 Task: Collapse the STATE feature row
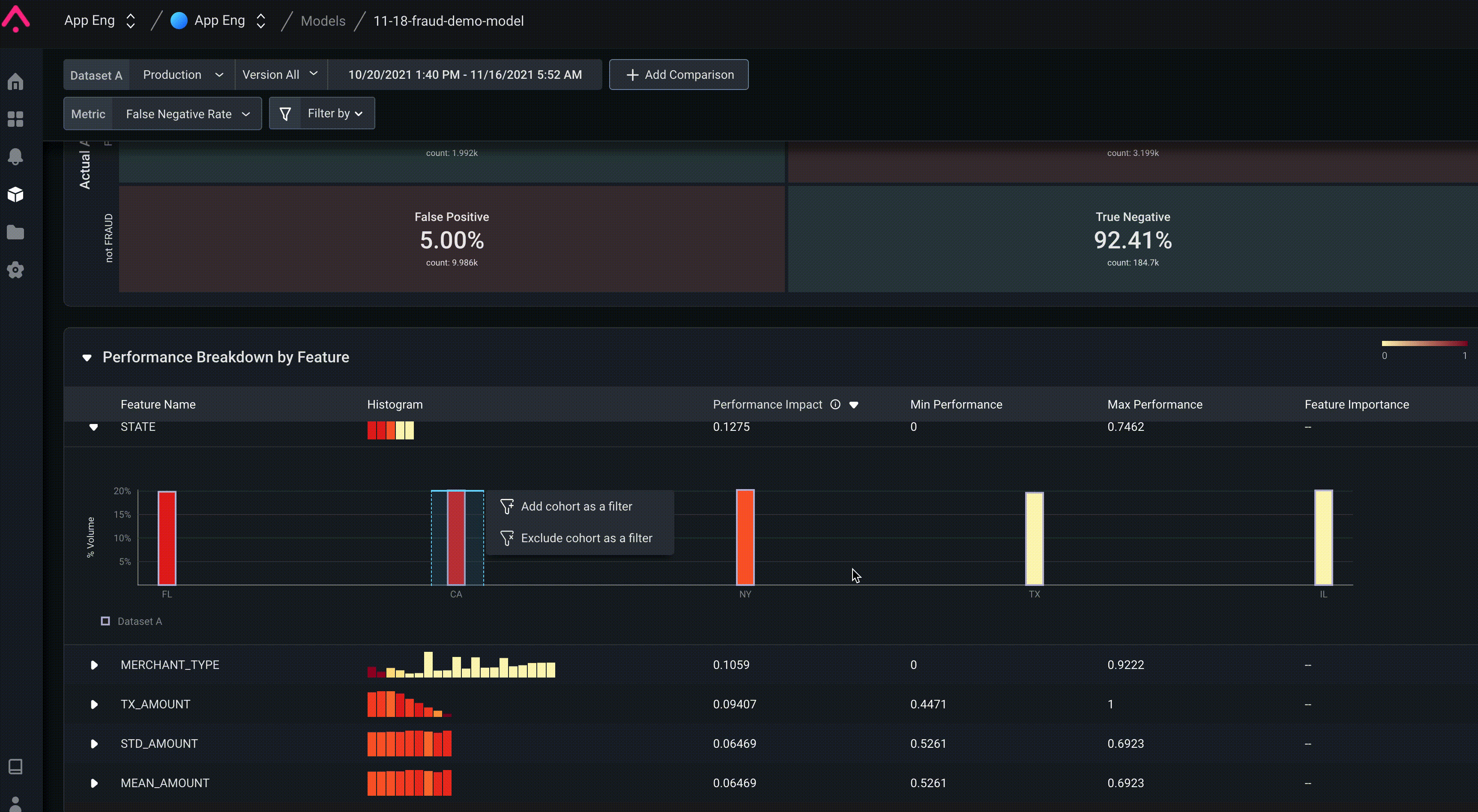pyautogui.click(x=93, y=427)
